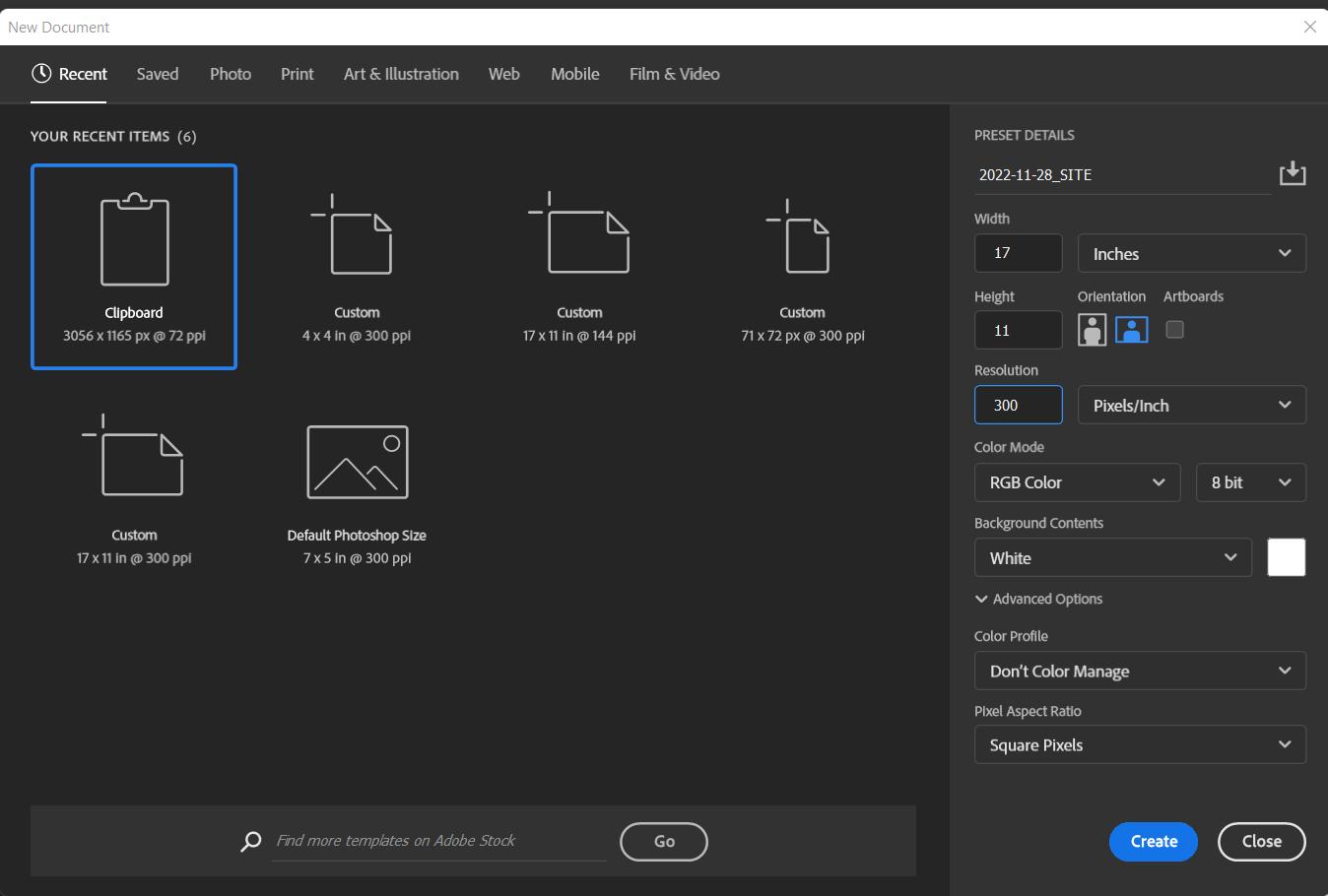This screenshot has width=1328, height=896.
Task: Click the Create button
Action: (1154, 842)
